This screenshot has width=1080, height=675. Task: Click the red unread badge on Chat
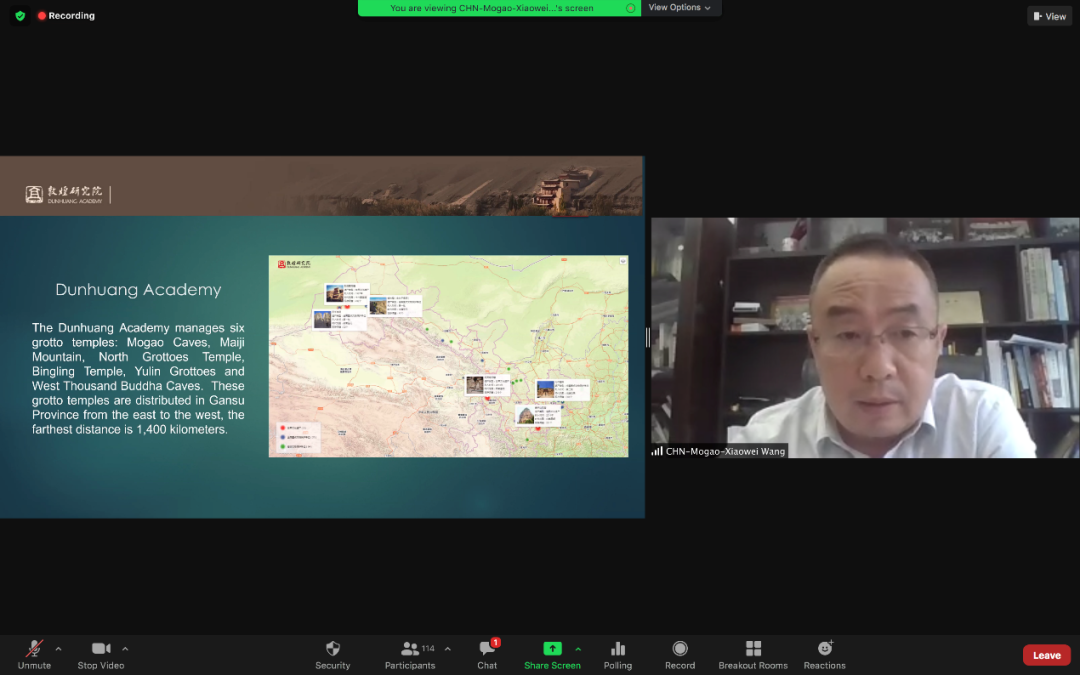(495, 643)
